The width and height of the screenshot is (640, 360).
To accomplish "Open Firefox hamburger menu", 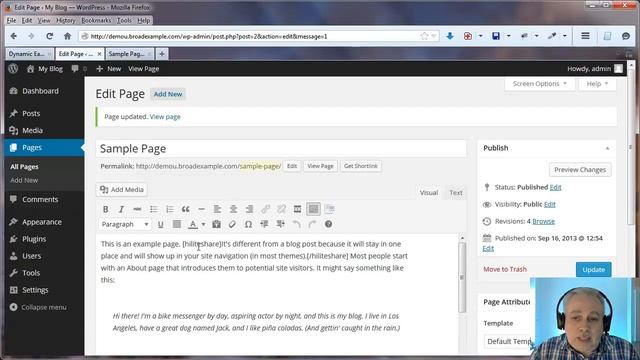I will pos(585,36).
